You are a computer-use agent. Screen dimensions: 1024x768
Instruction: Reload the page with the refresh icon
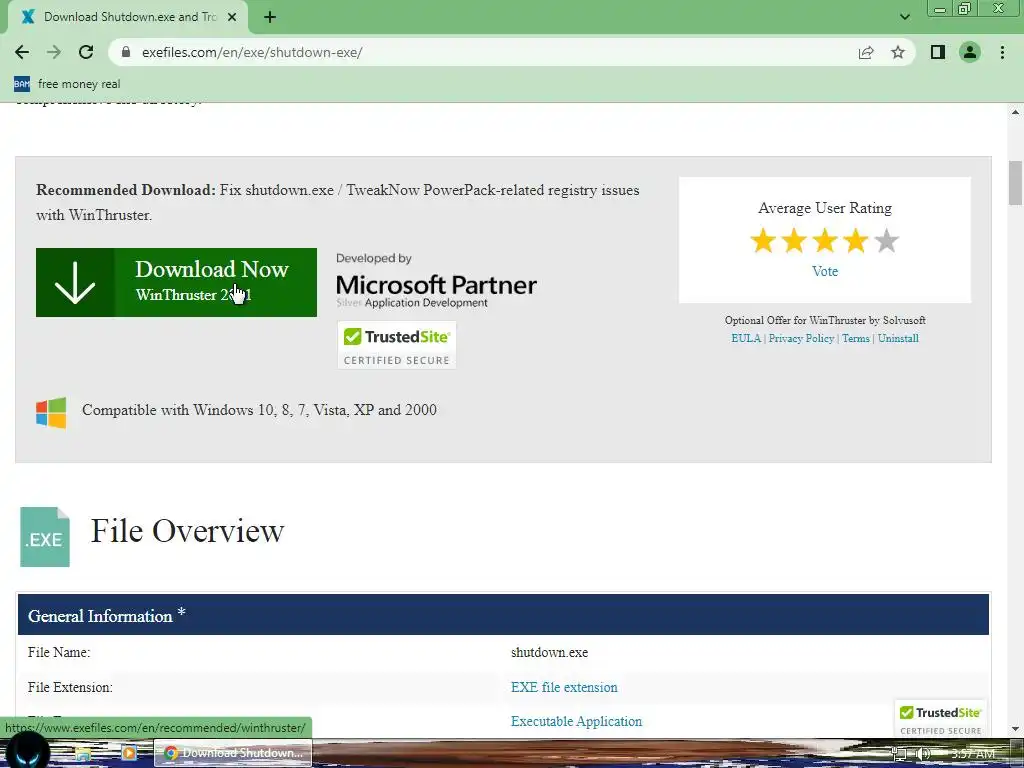tap(86, 52)
